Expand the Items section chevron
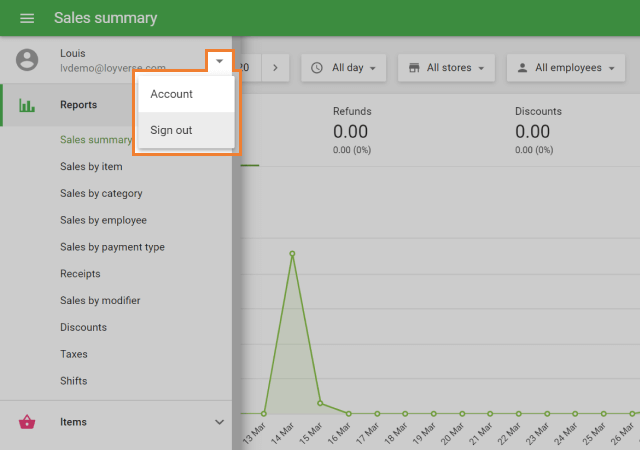This screenshot has height=450, width=640. pos(220,422)
